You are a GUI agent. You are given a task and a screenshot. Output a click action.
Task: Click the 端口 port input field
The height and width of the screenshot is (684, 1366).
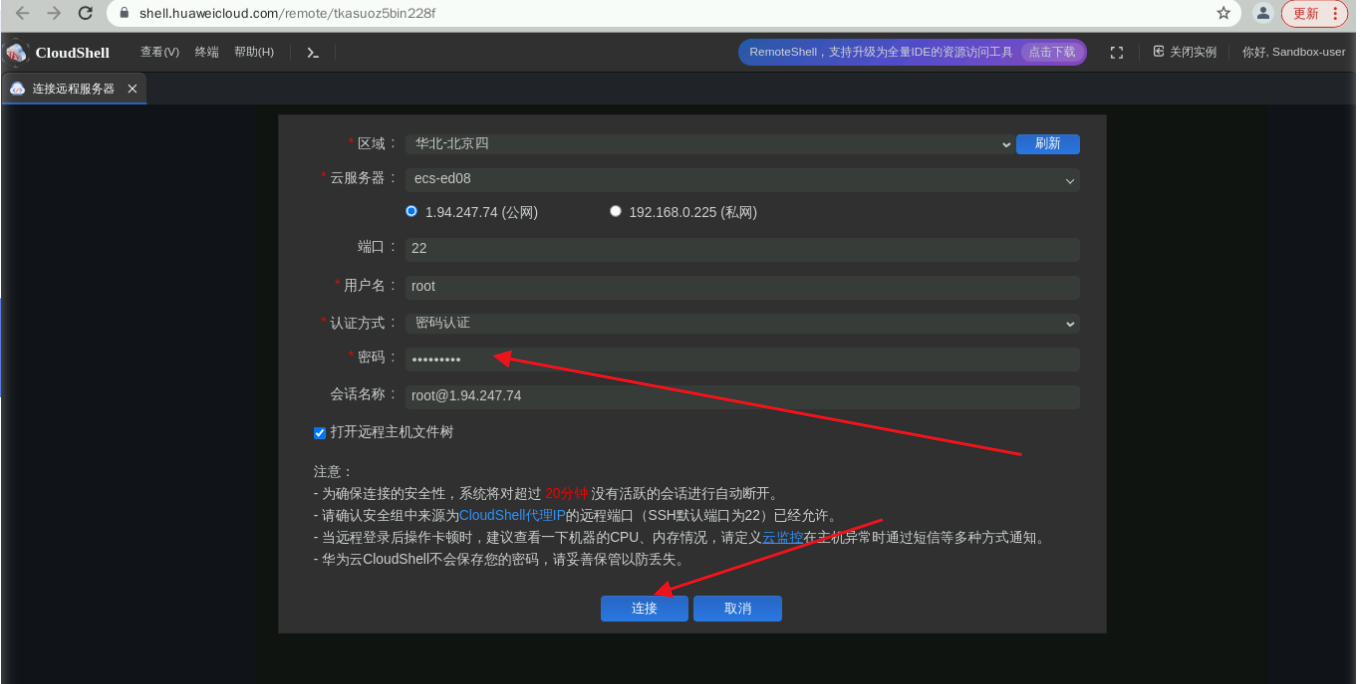[x=742, y=249]
